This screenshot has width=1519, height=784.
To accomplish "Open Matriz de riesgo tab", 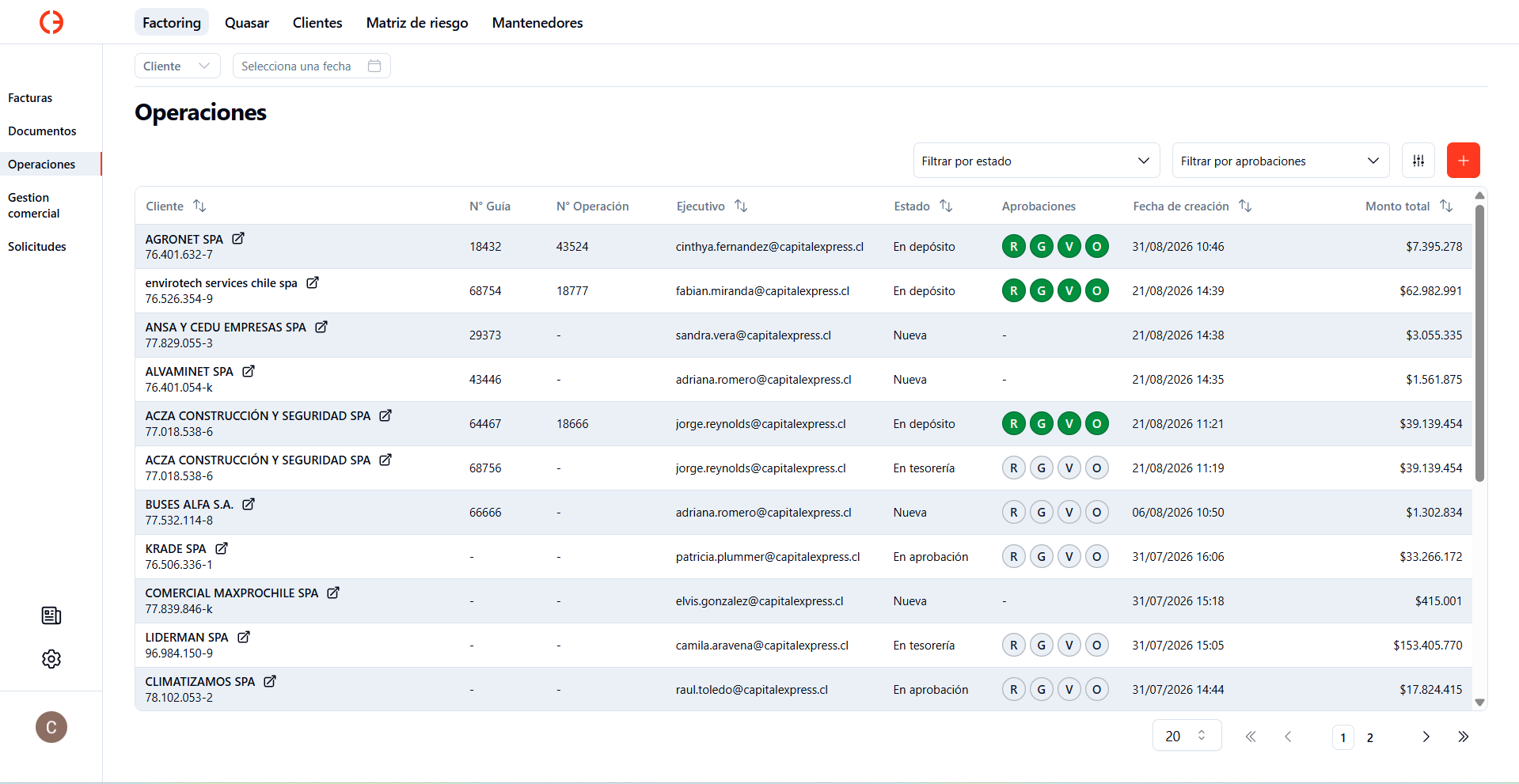I will [417, 23].
